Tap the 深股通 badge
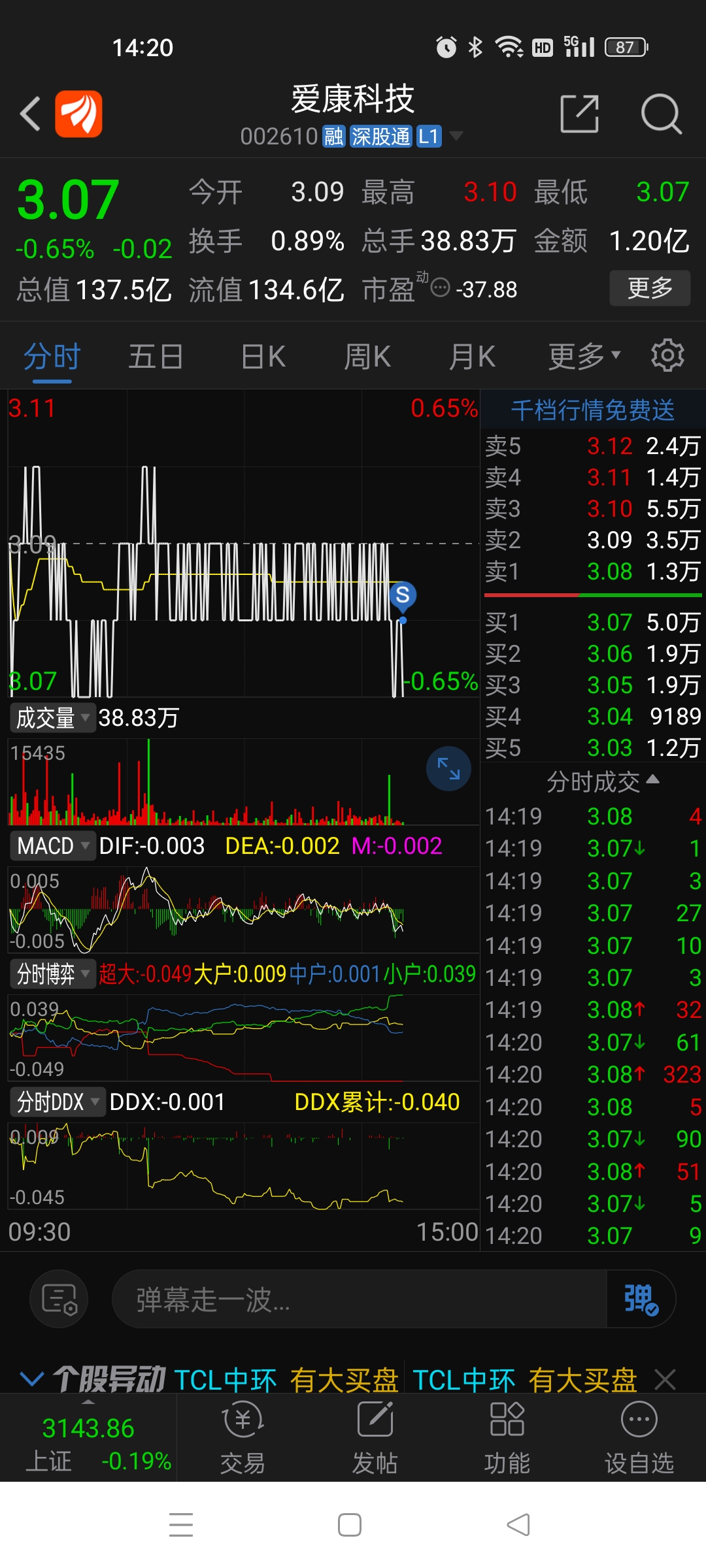This screenshot has height=1568, width=706. point(380,137)
